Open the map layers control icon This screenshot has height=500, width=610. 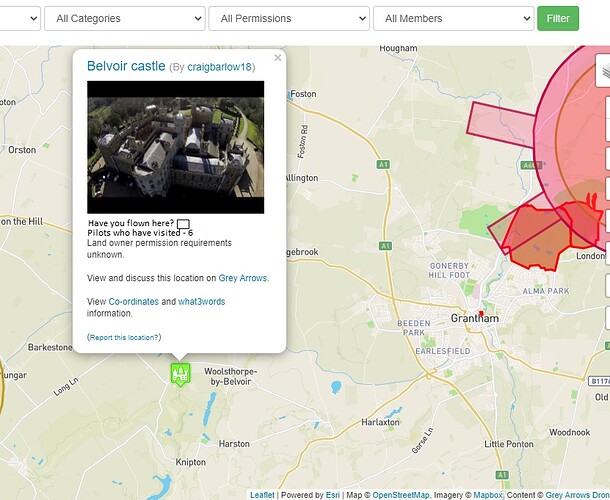coord(604,71)
